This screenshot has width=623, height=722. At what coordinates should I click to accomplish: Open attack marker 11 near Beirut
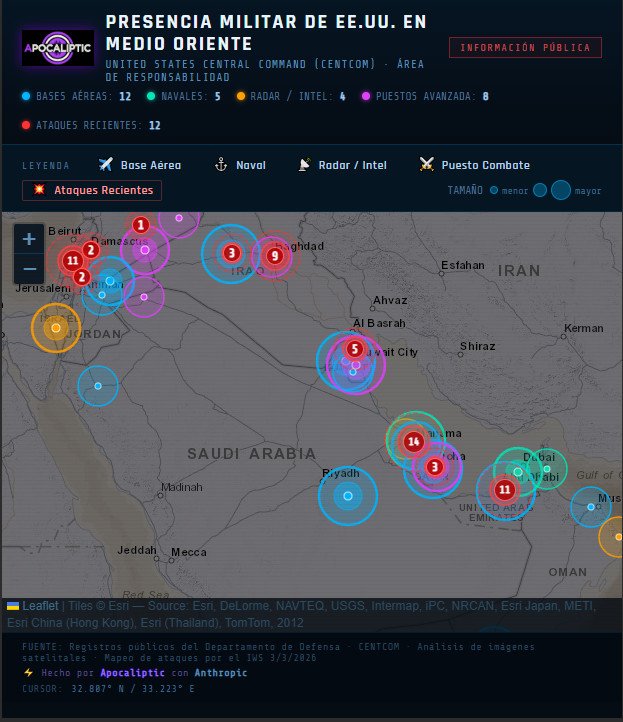(x=73, y=261)
